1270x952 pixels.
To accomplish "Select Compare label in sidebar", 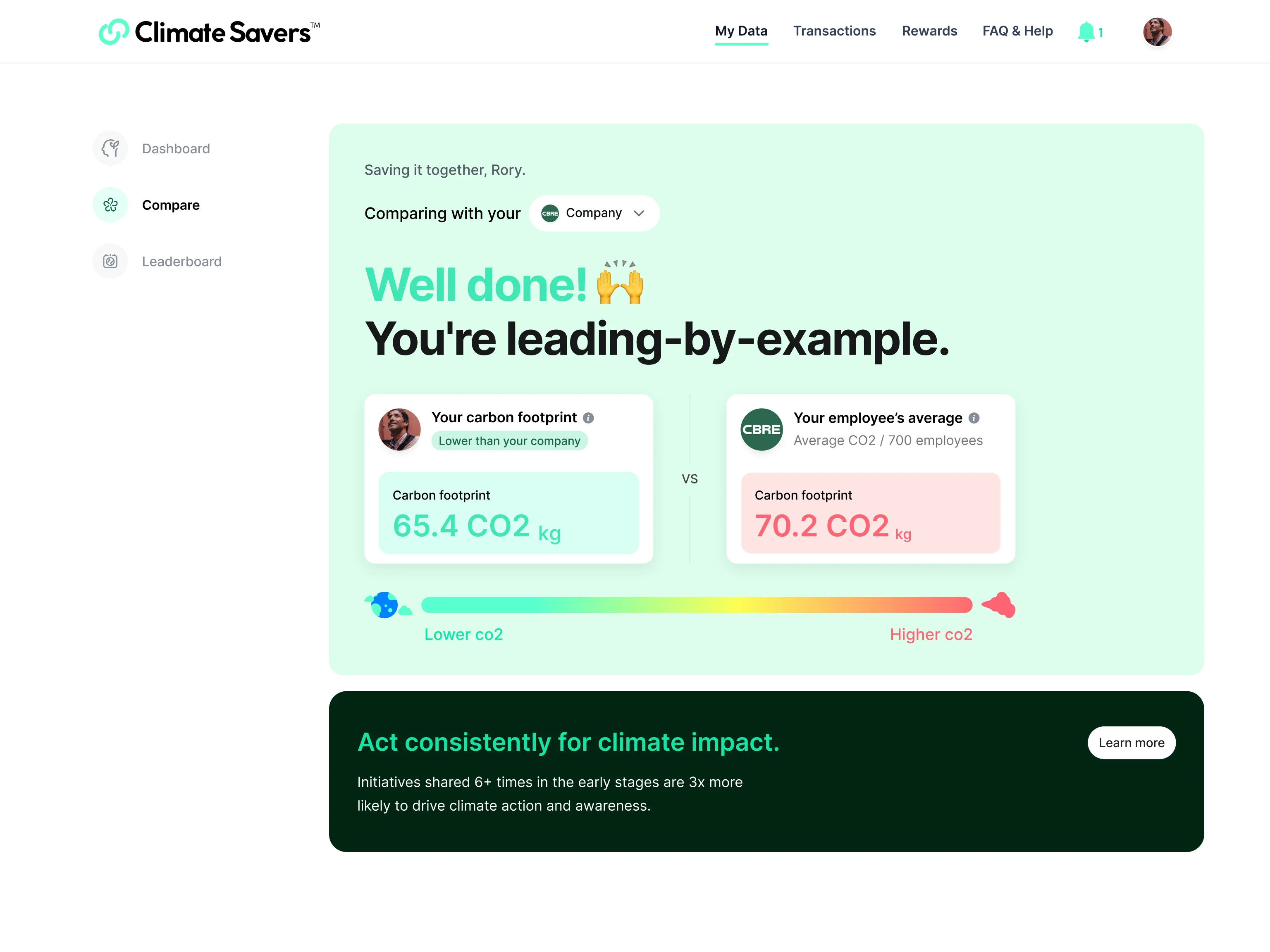I will (x=170, y=205).
